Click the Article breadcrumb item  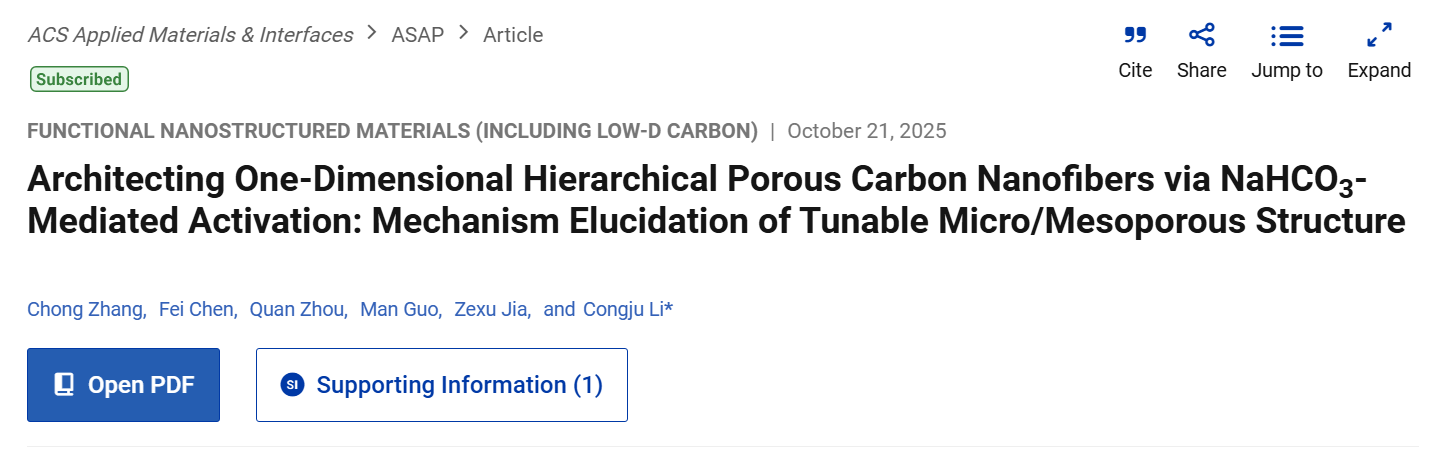513,35
